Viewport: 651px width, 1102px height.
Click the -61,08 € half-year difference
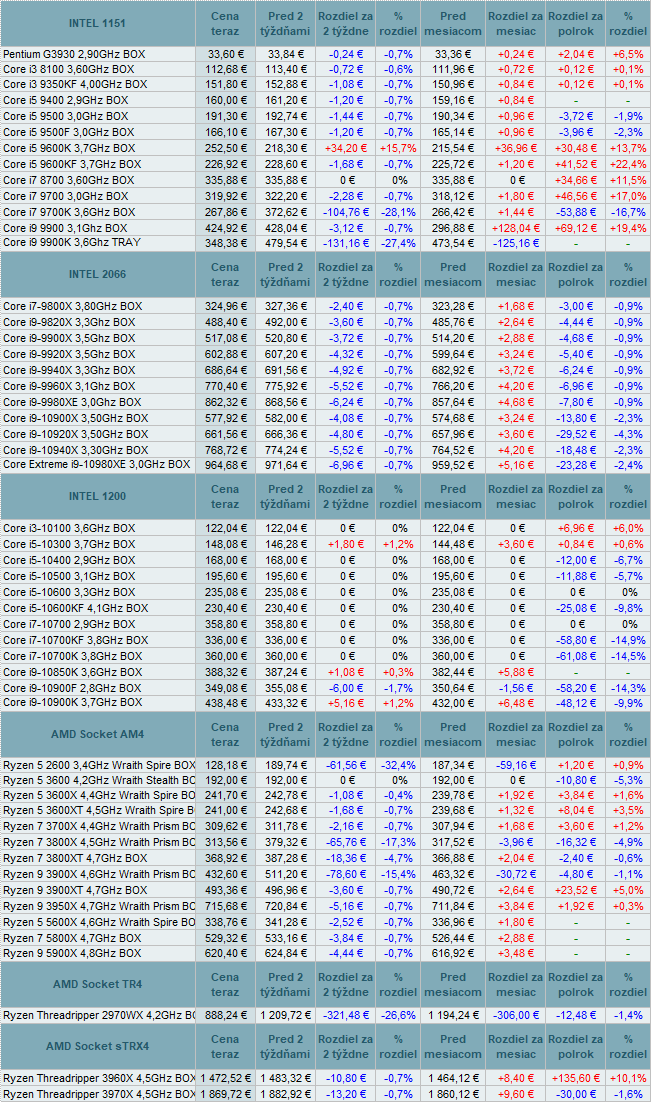[x=576, y=656]
